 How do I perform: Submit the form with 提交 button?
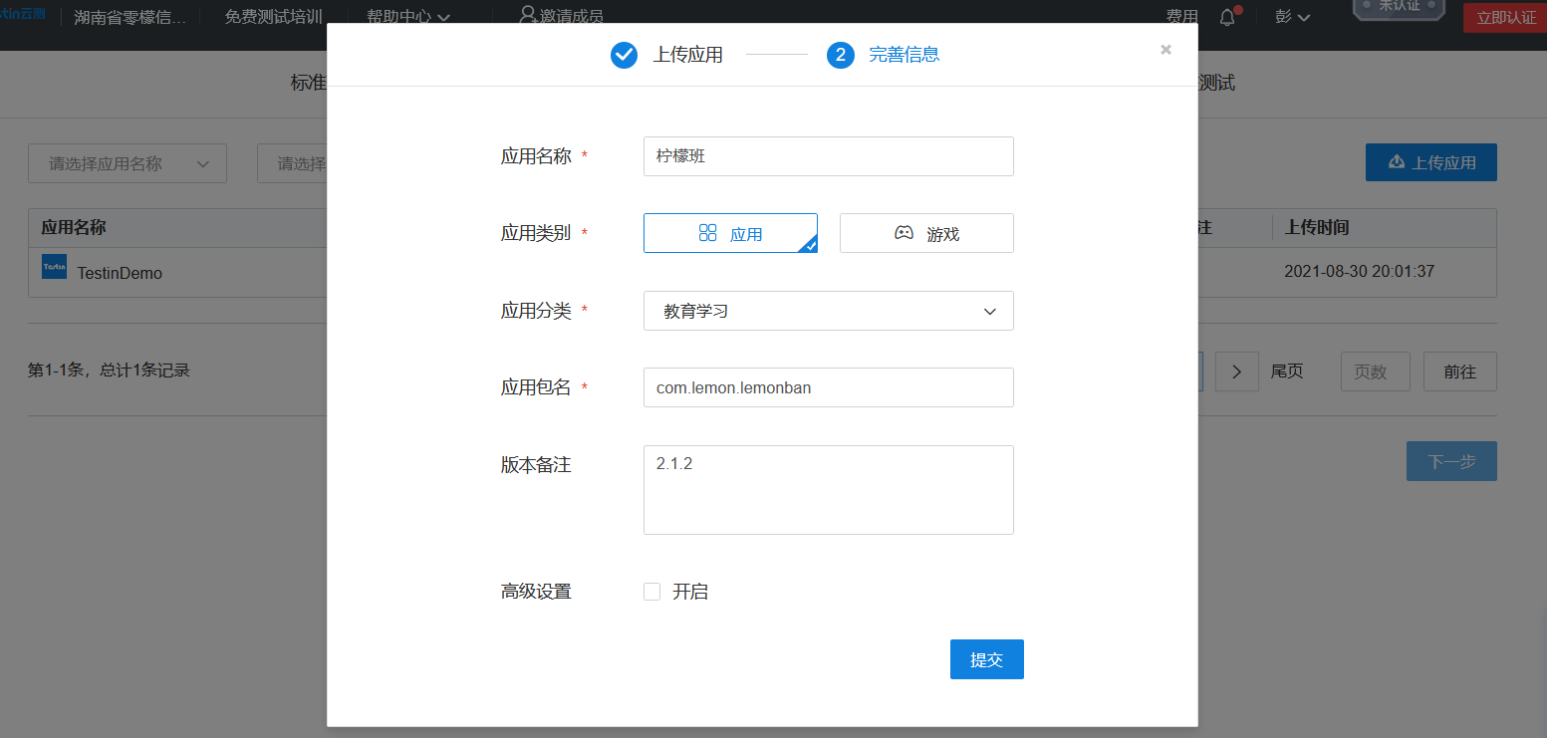[x=986, y=659]
